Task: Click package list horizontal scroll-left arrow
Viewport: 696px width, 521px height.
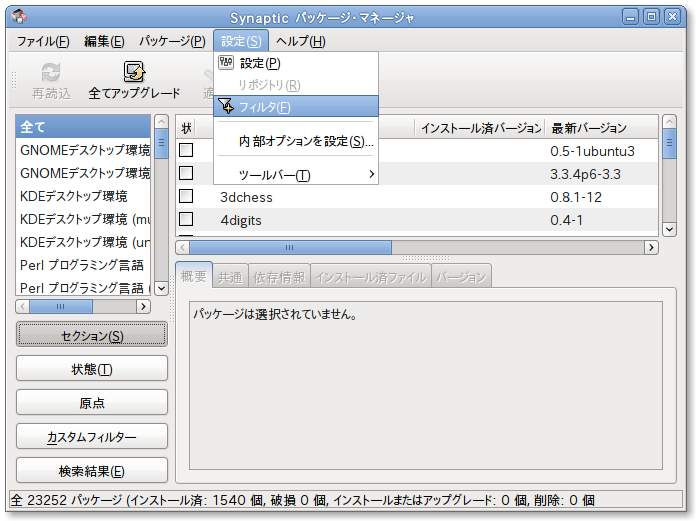Action: click(183, 247)
